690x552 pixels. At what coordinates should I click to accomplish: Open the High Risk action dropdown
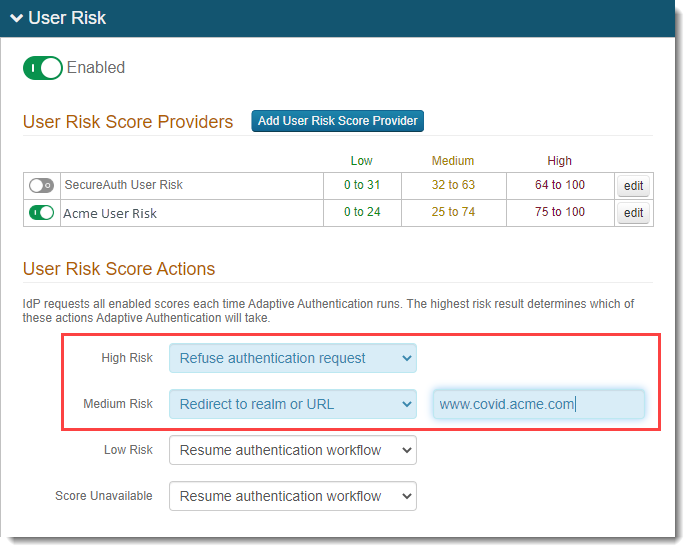pos(292,358)
